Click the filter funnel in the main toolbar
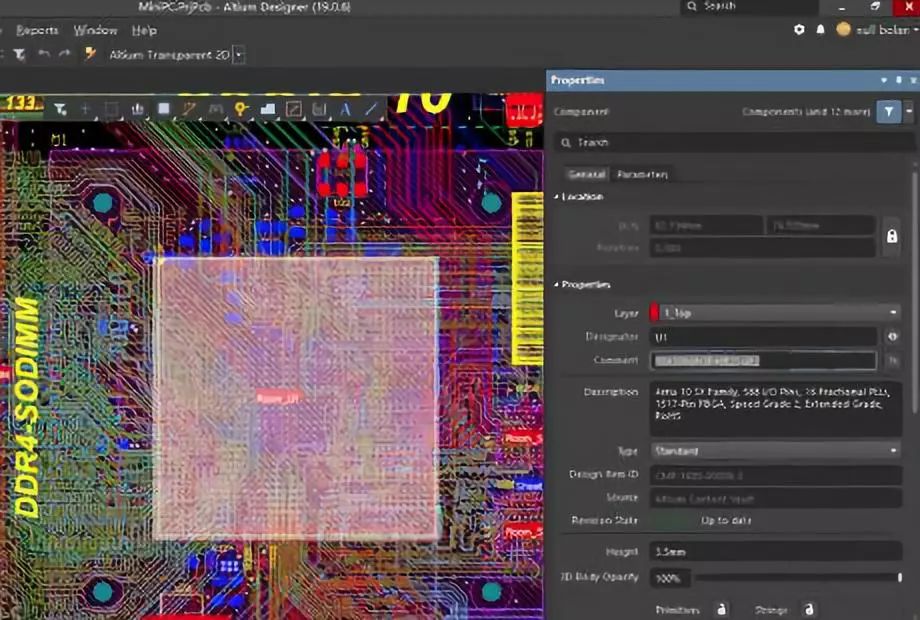The width and height of the screenshot is (920, 620). [19, 55]
